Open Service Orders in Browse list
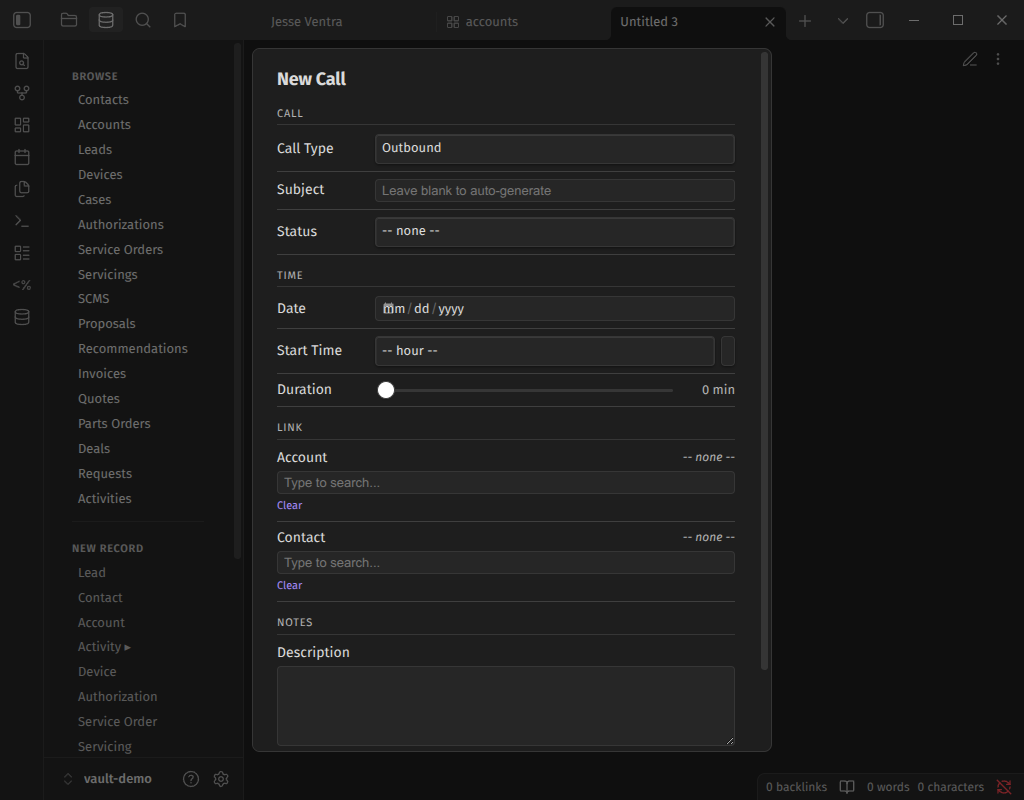This screenshot has width=1024, height=800. pyautogui.click(x=120, y=249)
